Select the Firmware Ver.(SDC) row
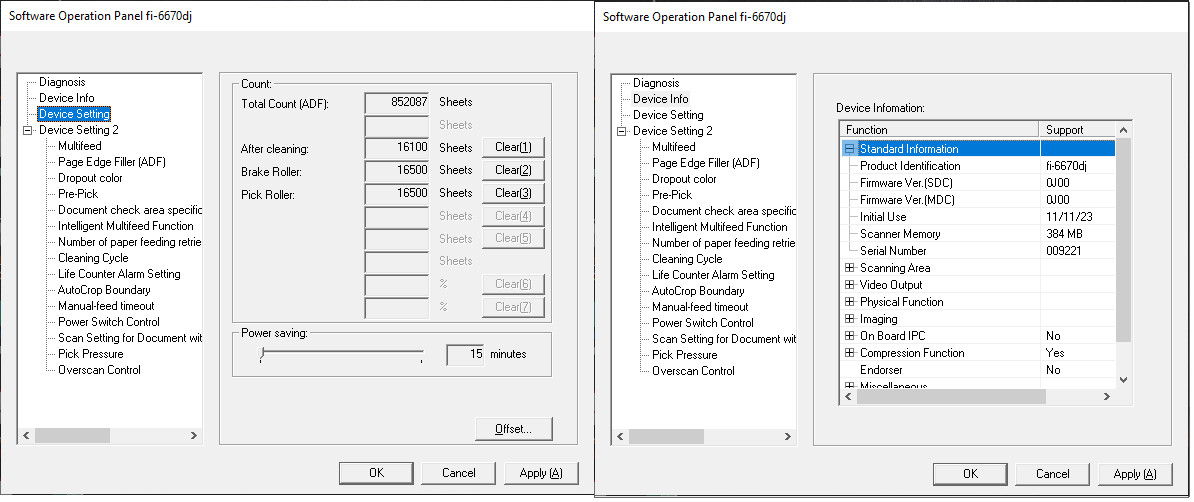 coord(979,183)
